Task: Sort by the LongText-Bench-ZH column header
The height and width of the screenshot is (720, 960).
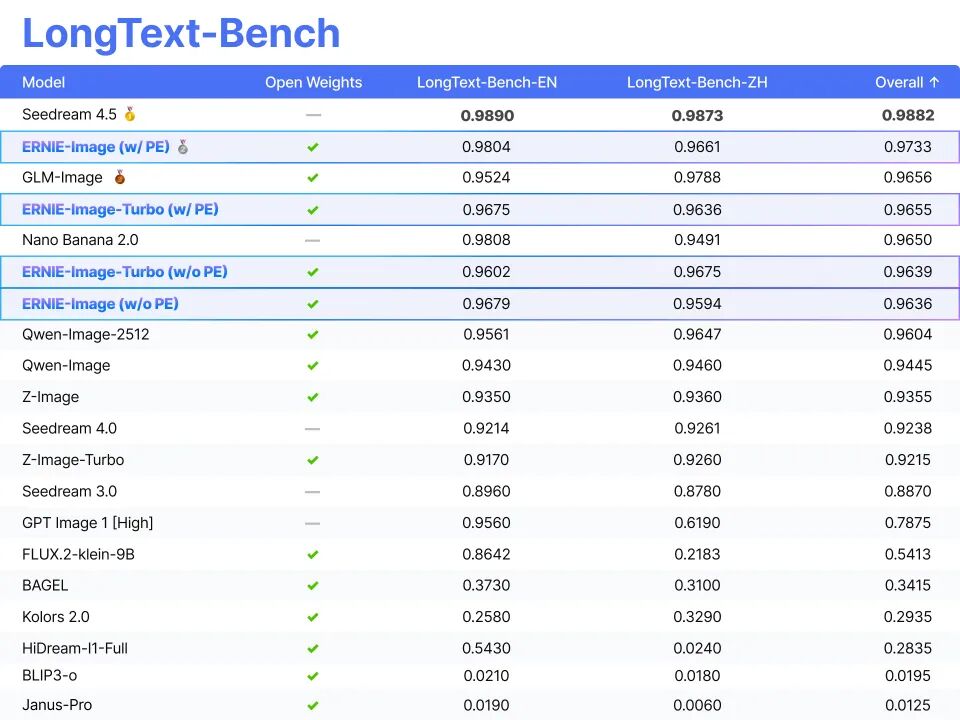Action: click(x=697, y=83)
